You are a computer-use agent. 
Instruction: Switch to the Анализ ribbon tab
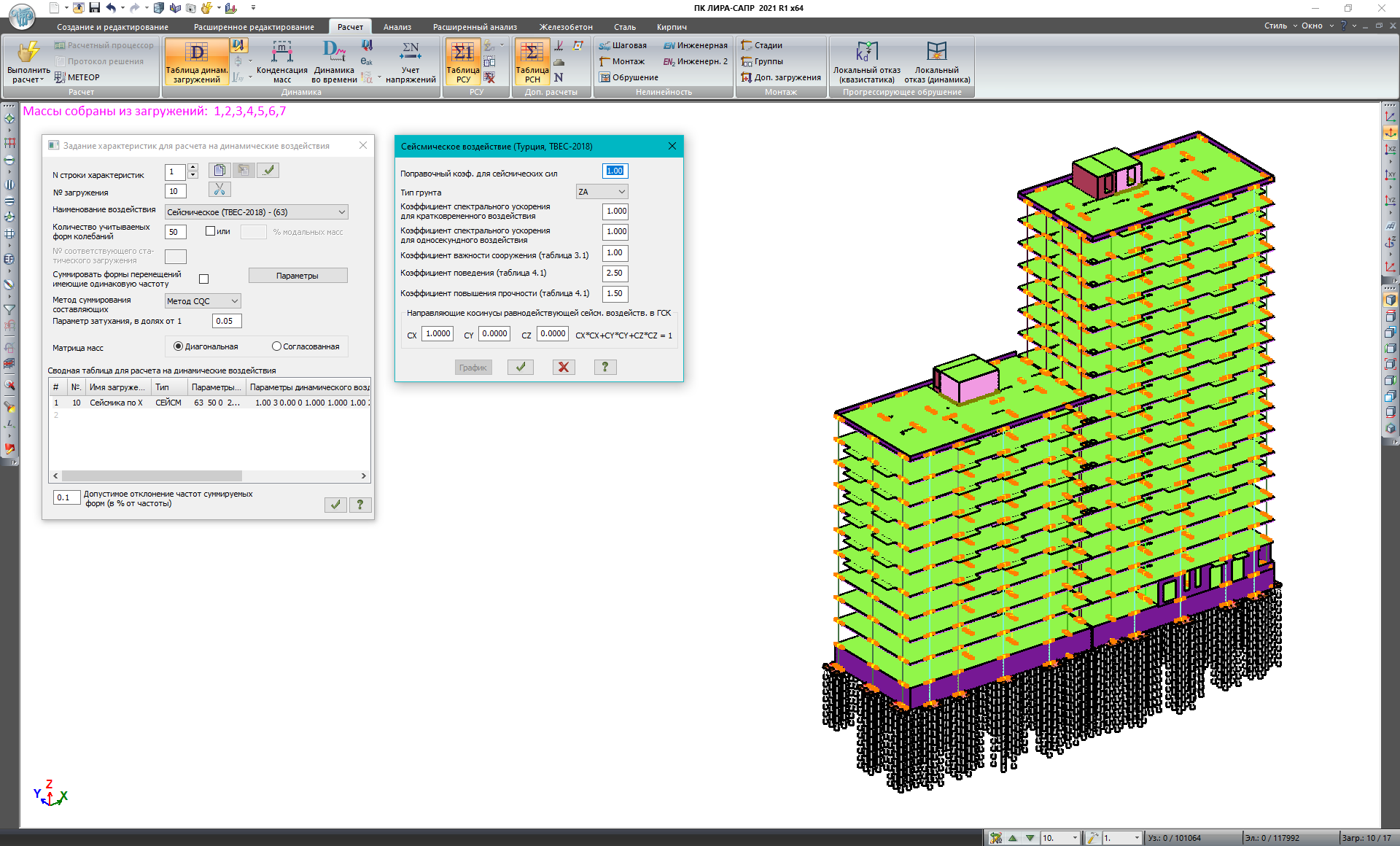pyautogui.click(x=397, y=27)
